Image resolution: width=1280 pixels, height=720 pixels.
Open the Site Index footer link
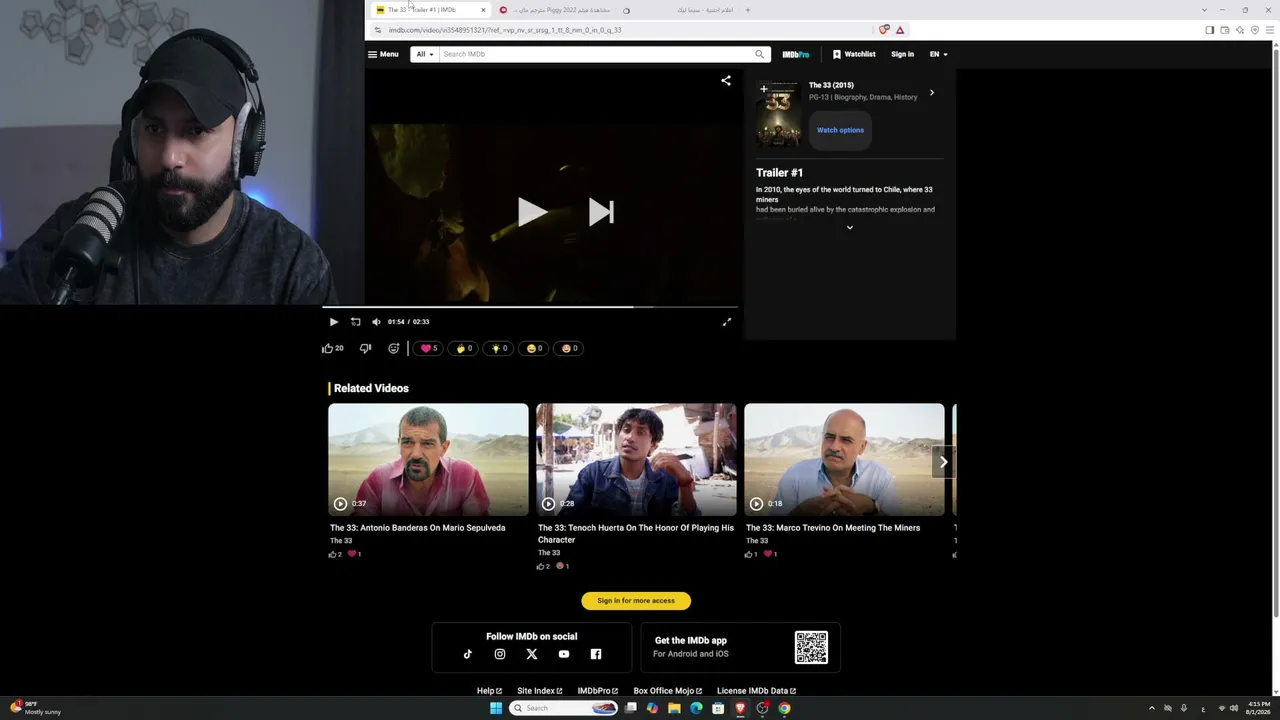click(540, 691)
